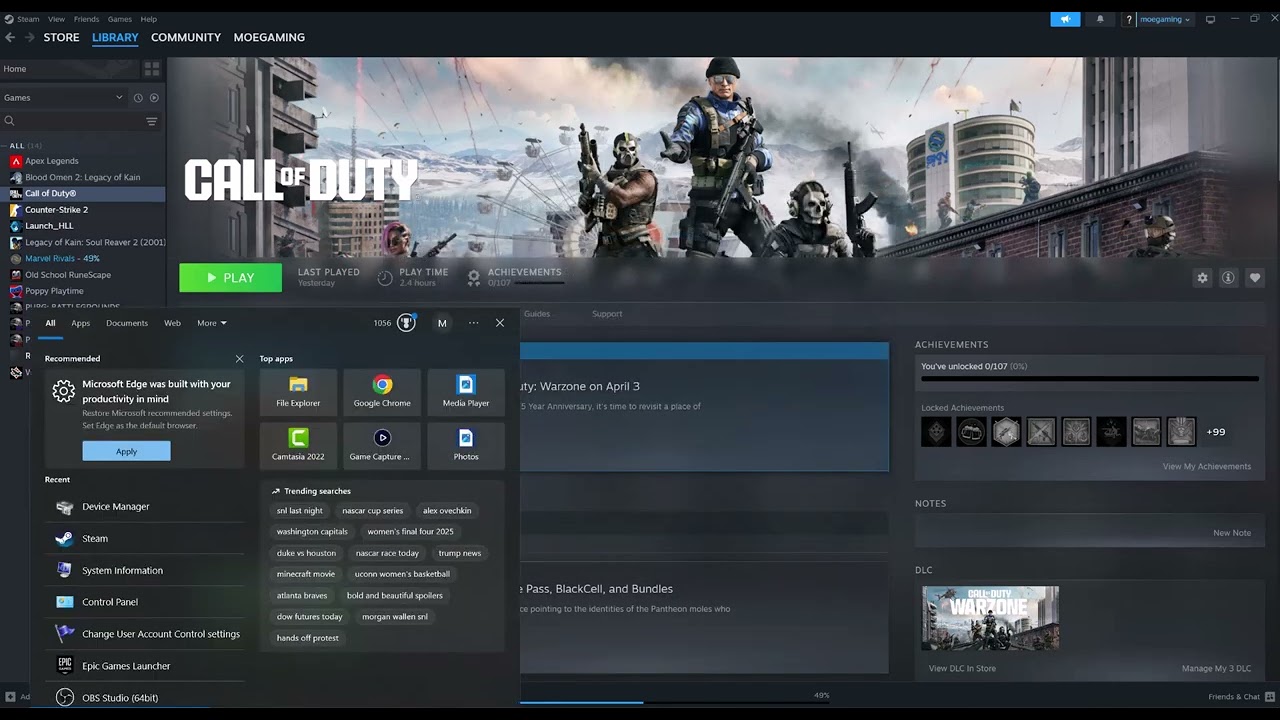Open File Explorer from Top apps
The height and width of the screenshot is (720, 1280).
(298, 391)
